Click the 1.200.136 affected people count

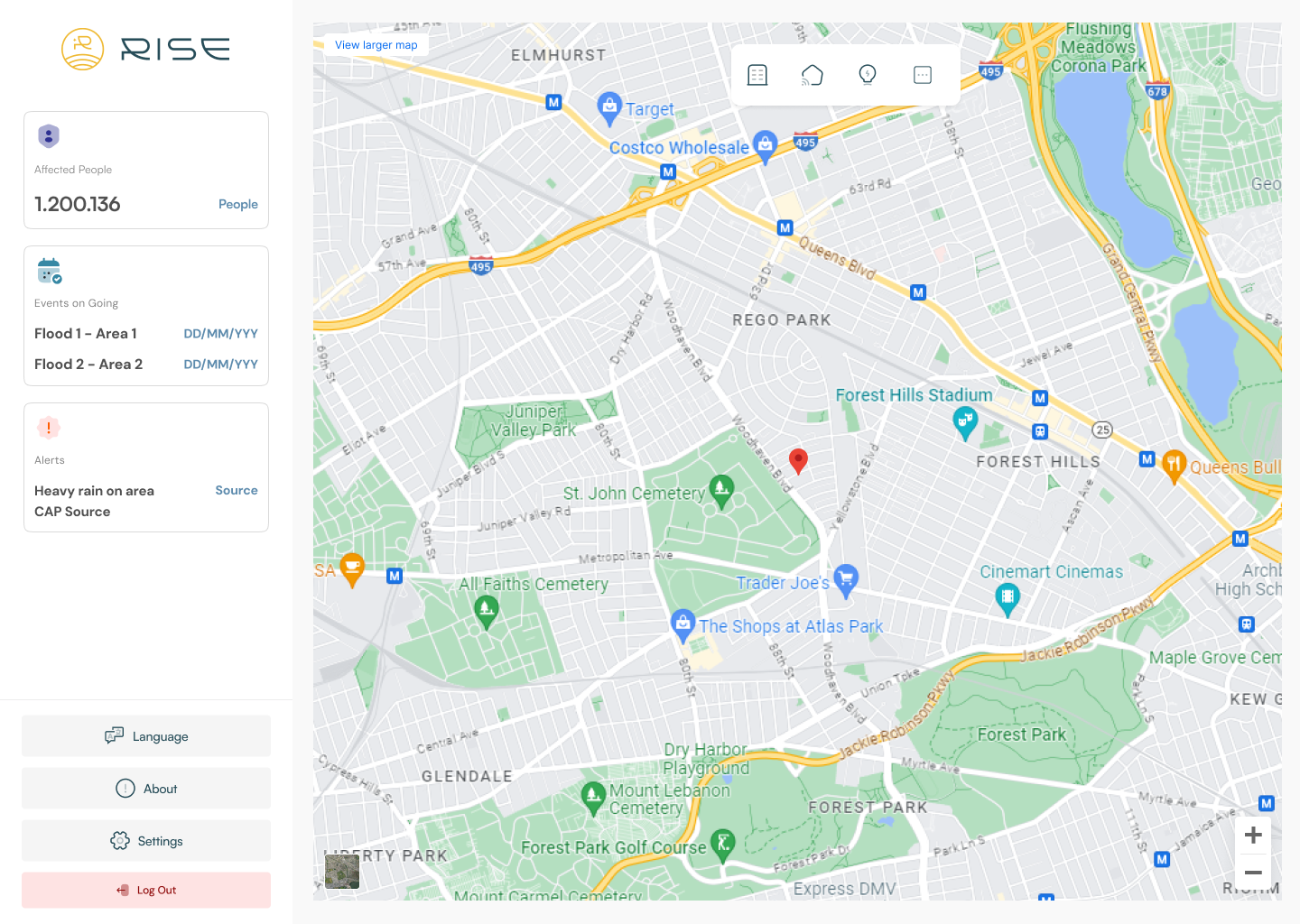78,205
